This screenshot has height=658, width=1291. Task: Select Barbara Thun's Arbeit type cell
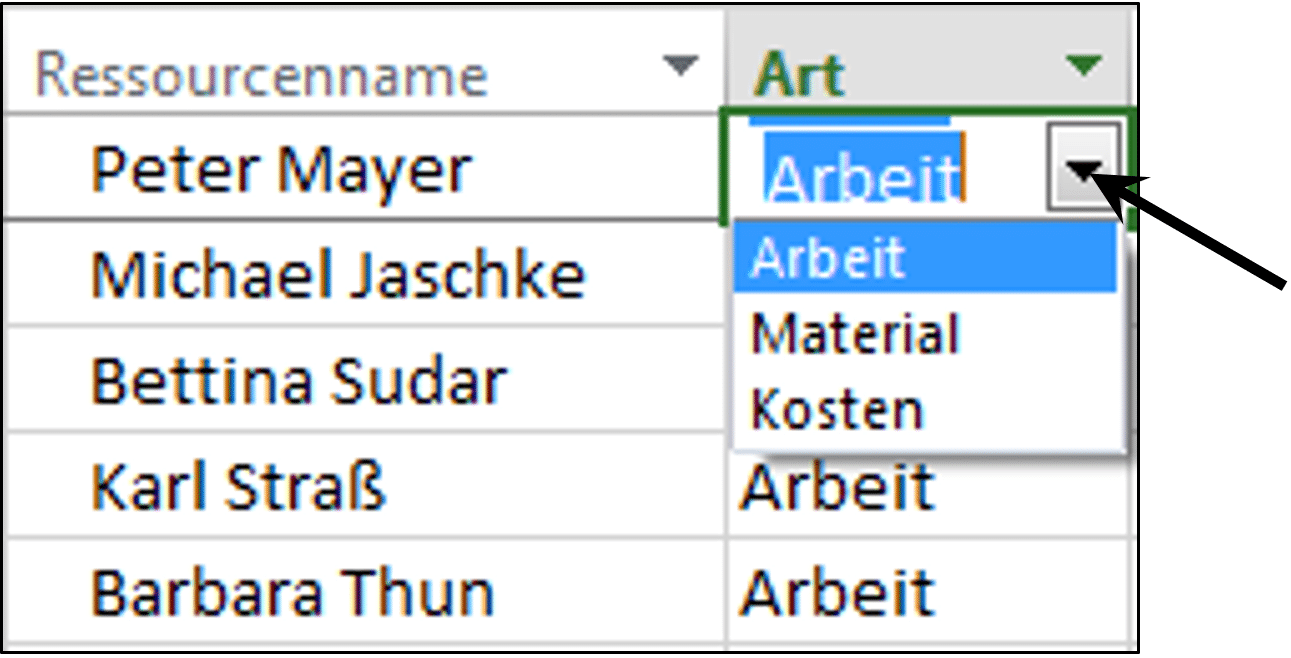929,591
